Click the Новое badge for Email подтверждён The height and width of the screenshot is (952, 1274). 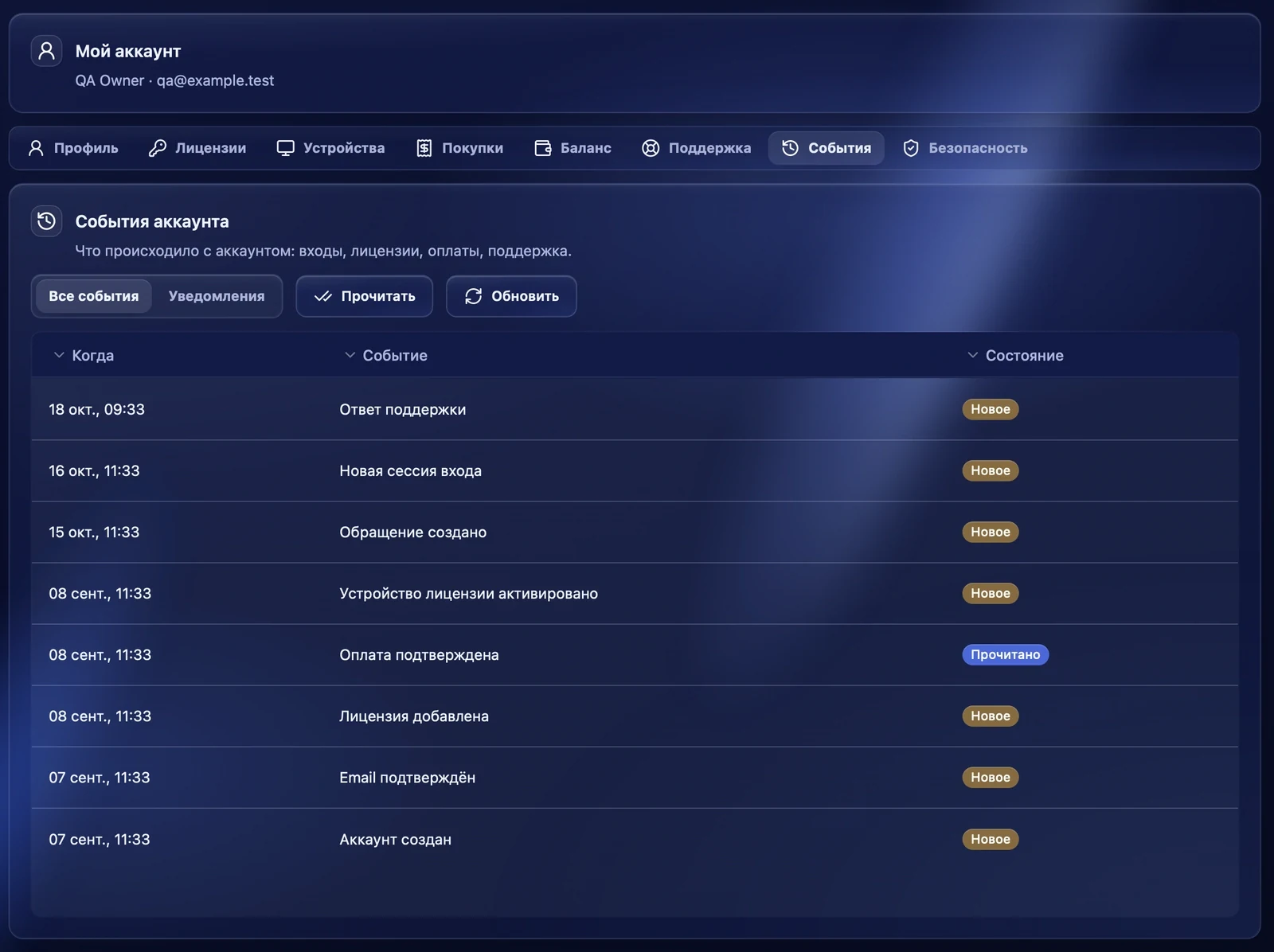pyautogui.click(x=991, y=777)
